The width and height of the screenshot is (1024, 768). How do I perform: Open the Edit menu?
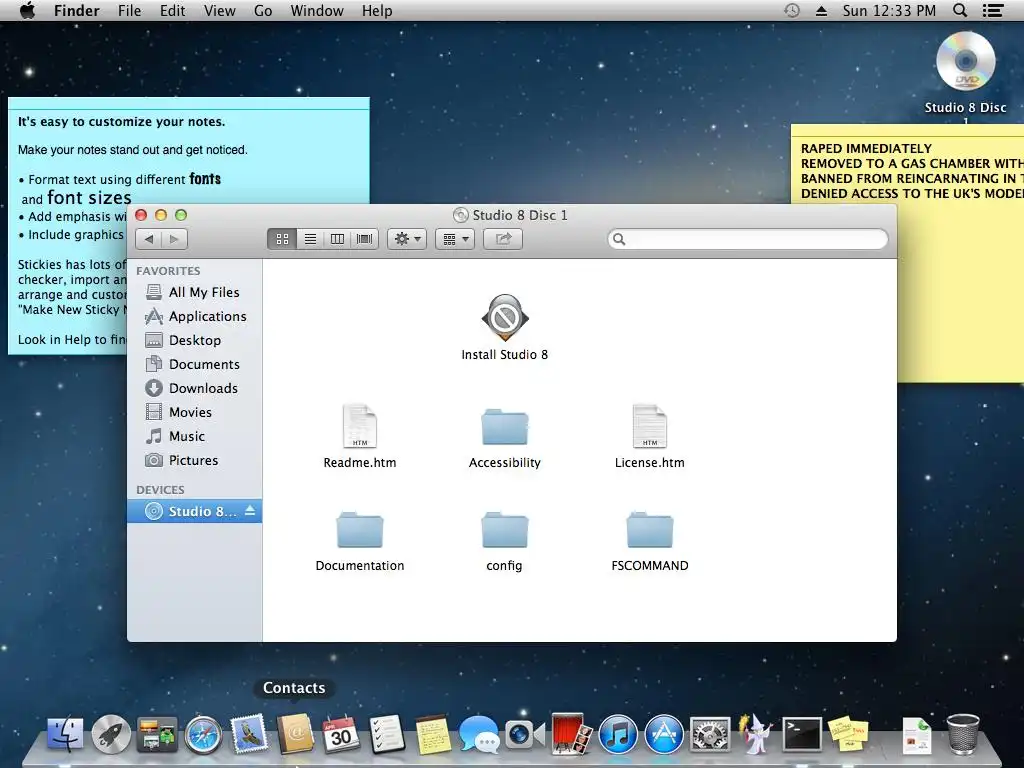(x=172, y=11)
